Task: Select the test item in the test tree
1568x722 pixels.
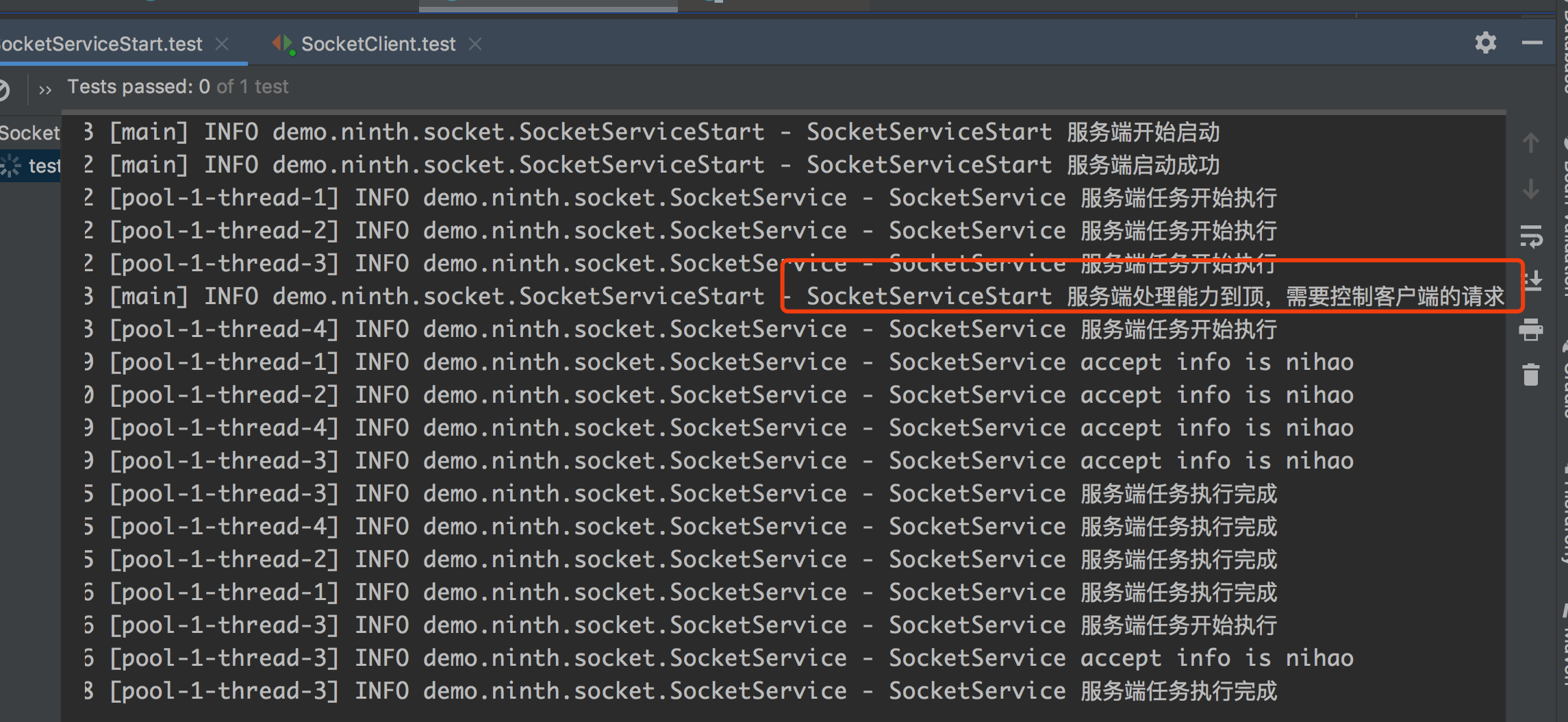Action: (x=45, y=164)
